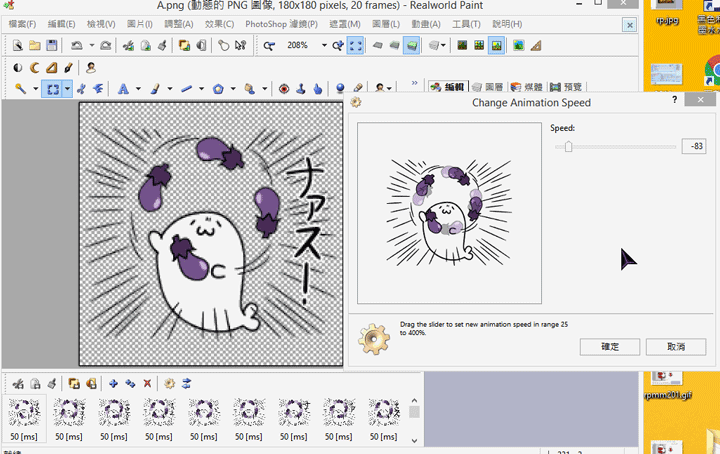Select the Text tool letter A
This screenshot has width=720, height=454.
123,88
